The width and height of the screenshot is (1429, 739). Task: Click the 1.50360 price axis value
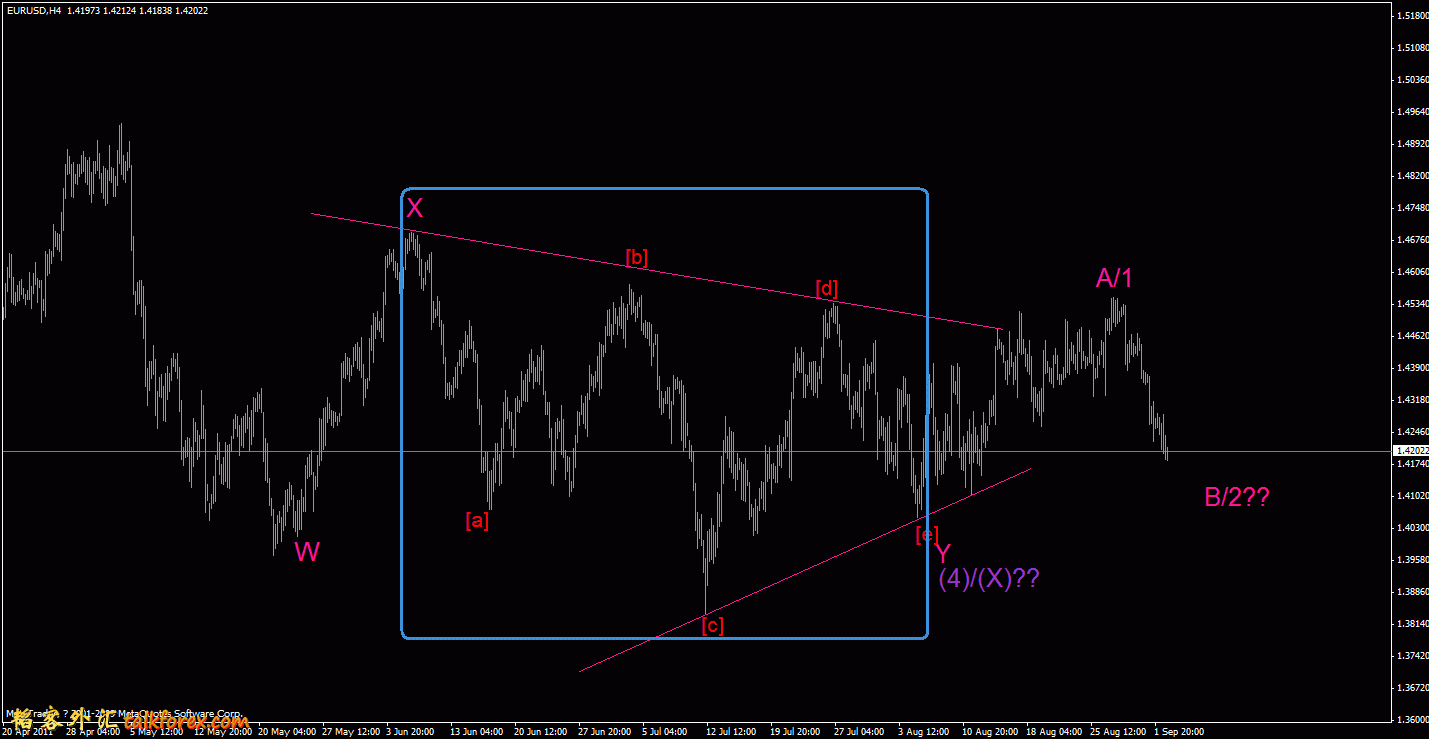point(1412,79)
